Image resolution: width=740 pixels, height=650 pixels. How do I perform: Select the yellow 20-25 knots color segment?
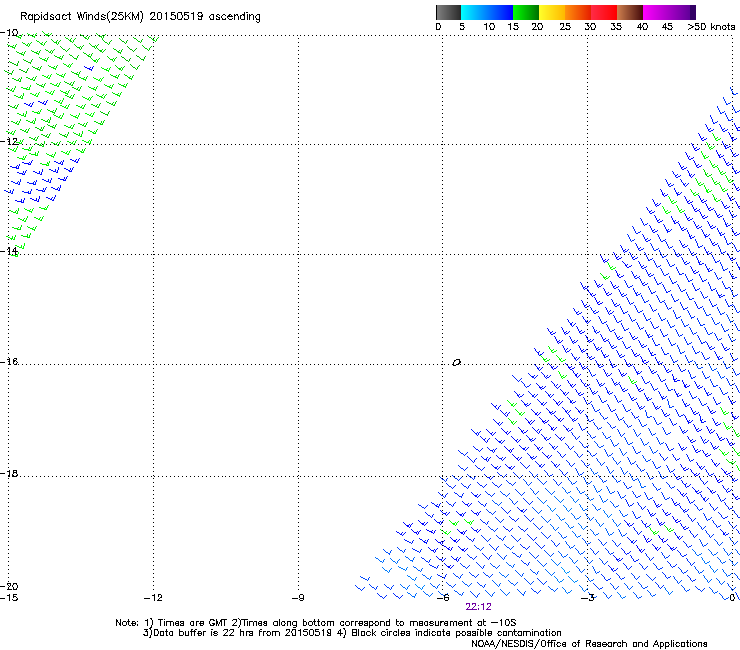(552, 12)
